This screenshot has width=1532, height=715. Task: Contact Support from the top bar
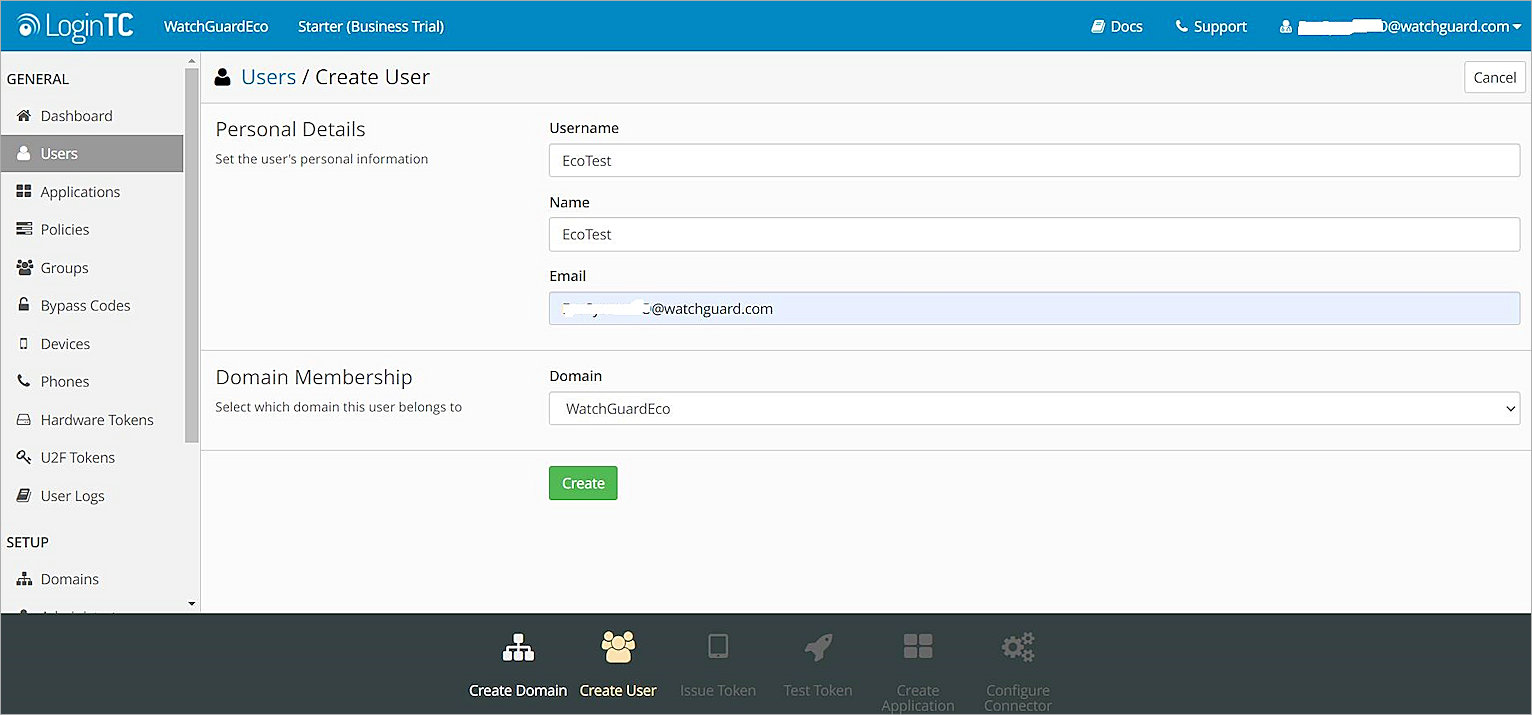point(1210,26)
